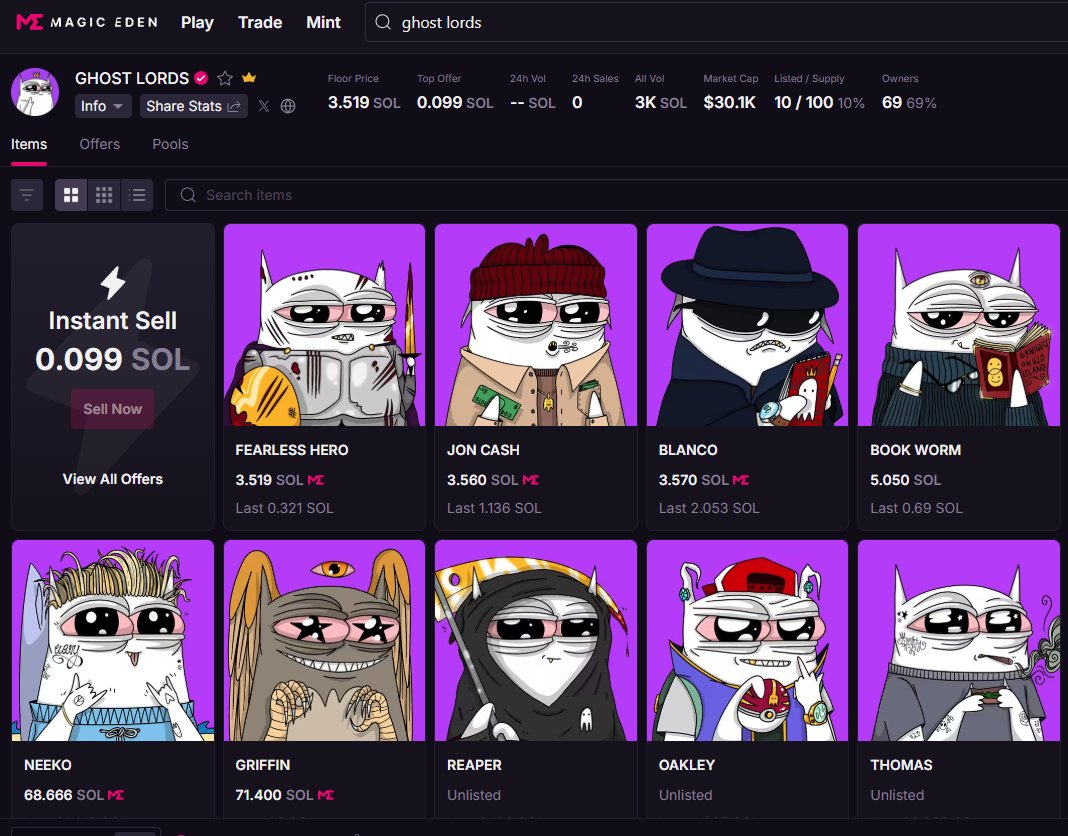The image size is (1068, 836).
Task: Click the FEARLESS HERO title
Action: tap(292, 450)
